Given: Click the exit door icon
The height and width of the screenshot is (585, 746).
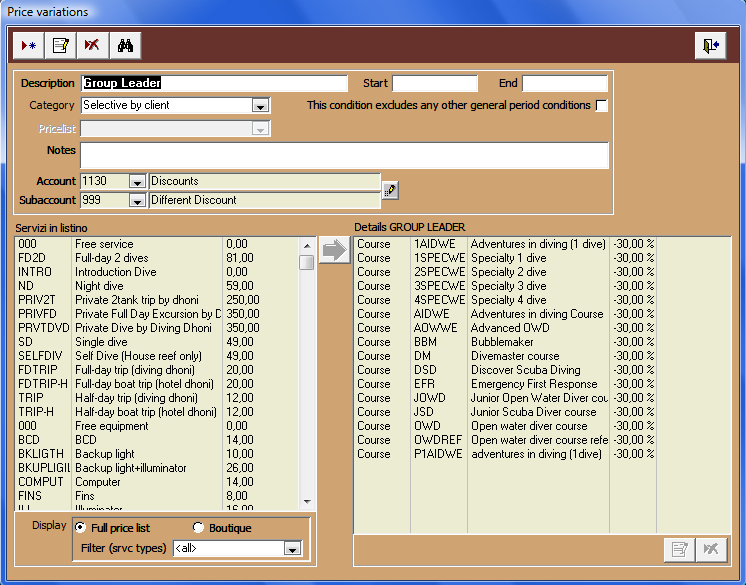Looking at the screenshot, I should coord(710,46).
